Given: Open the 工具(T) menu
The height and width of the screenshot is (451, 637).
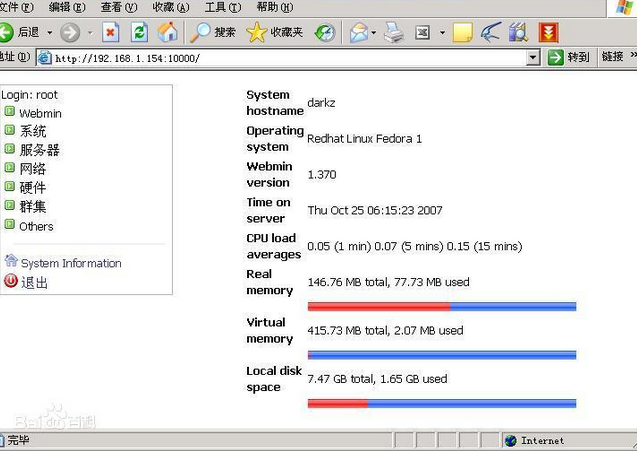Looking at the screenshot, I should tap(223, 7).
